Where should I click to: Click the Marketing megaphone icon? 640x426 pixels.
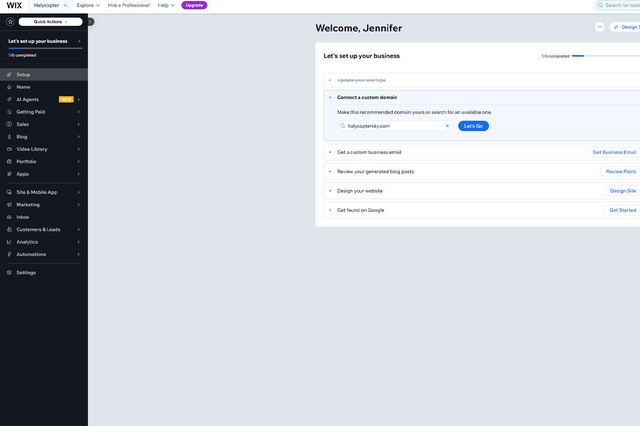(9, 205)
